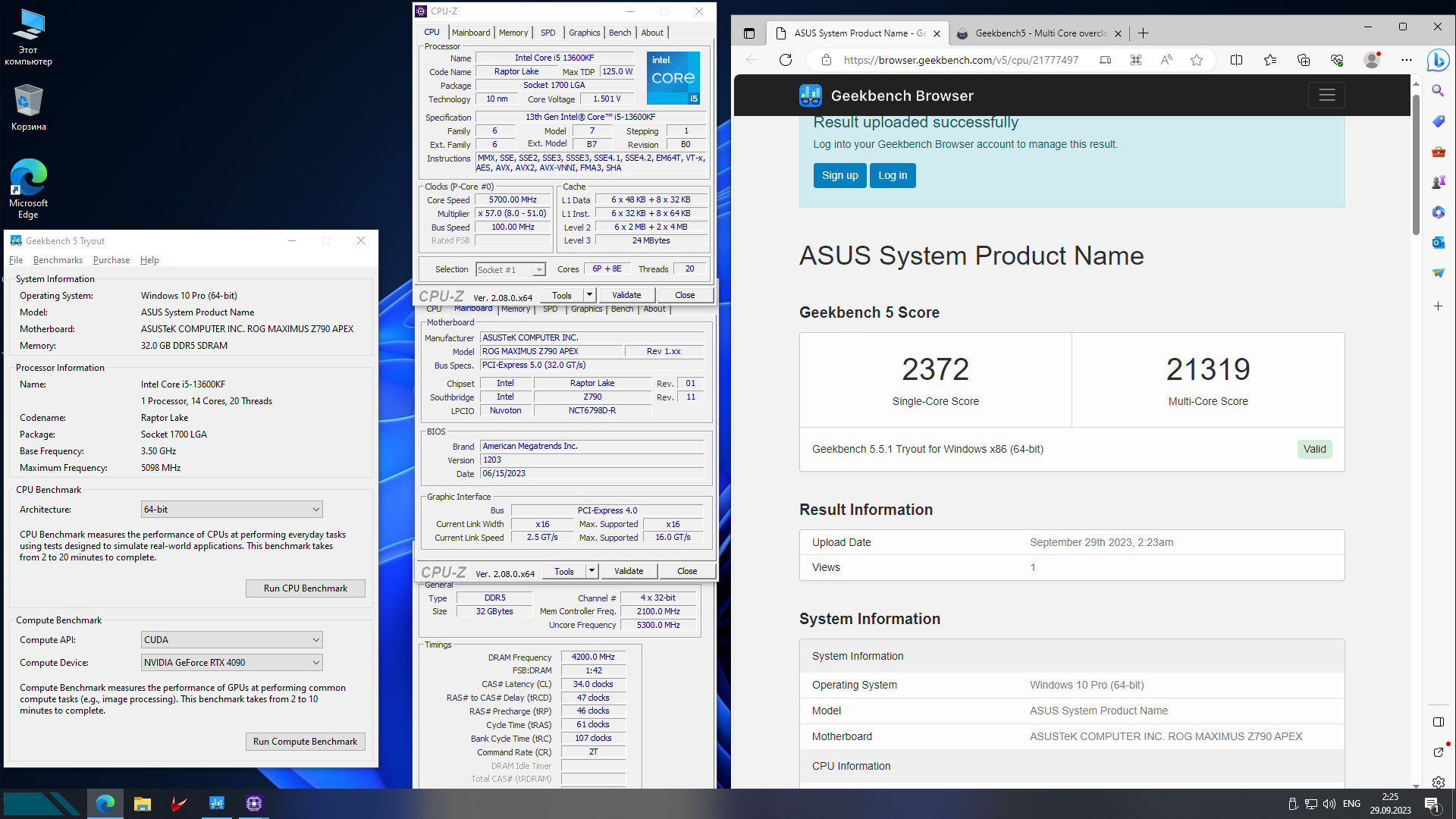Image resolution: width=1456 pixels, height=819 pixels.
Task: Open the notification center icon
Action: click(x=1432, y=804)
